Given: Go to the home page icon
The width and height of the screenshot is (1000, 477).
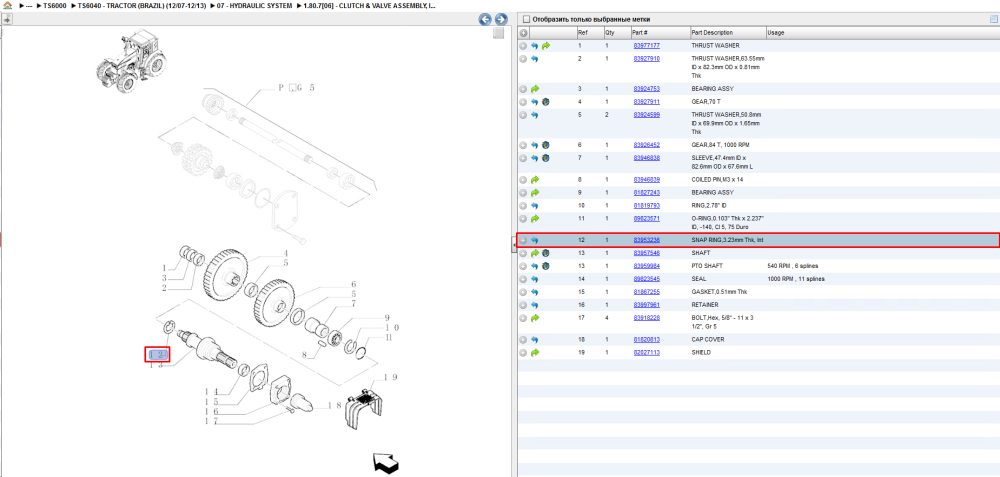Looking at the screenshot, I should click(7, 5).
